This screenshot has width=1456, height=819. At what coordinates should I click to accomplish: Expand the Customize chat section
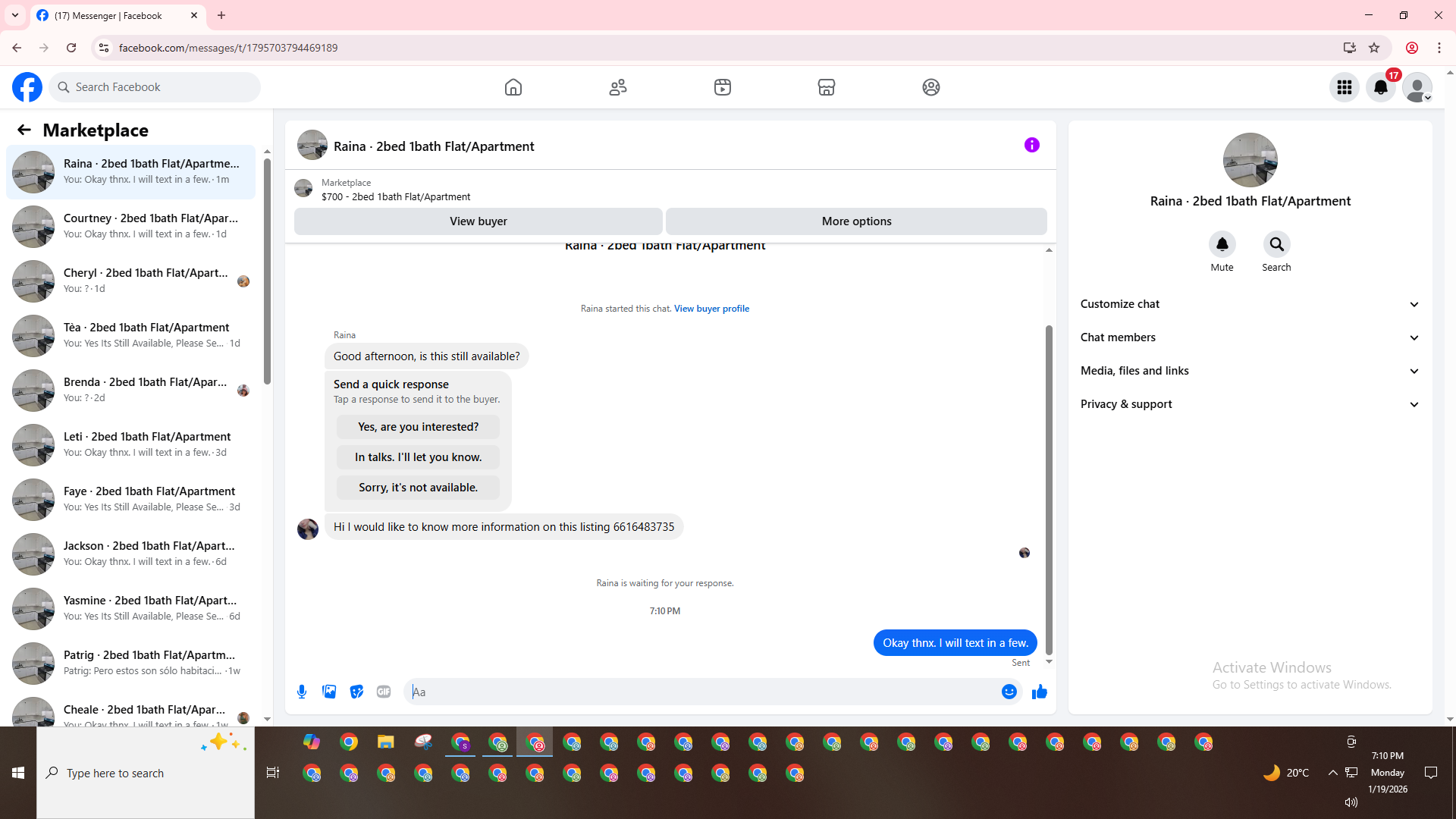point(1249,304)
